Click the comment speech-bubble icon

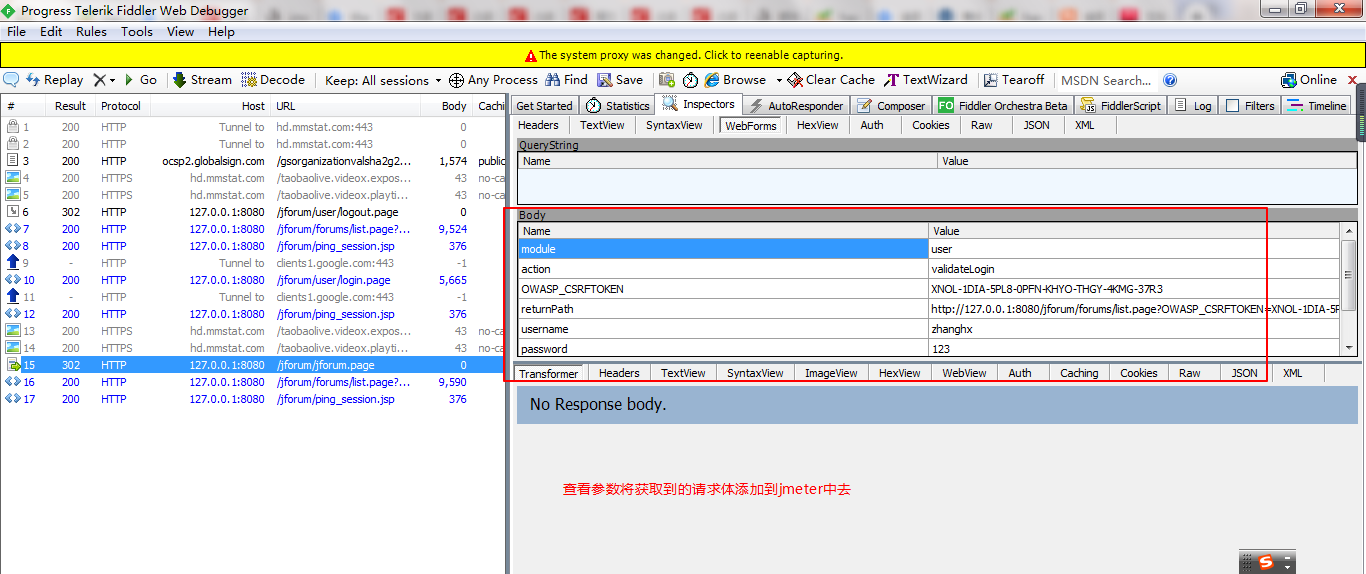[11, 80]
